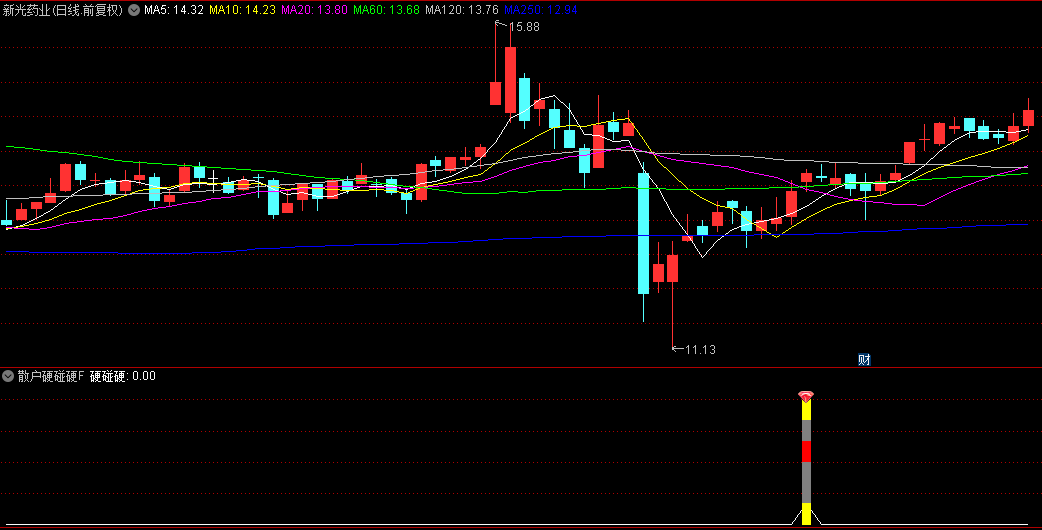Click the MA20: 13.80 label
Image resolution: width=1042 pixels, height=530 pixels.
314,10
